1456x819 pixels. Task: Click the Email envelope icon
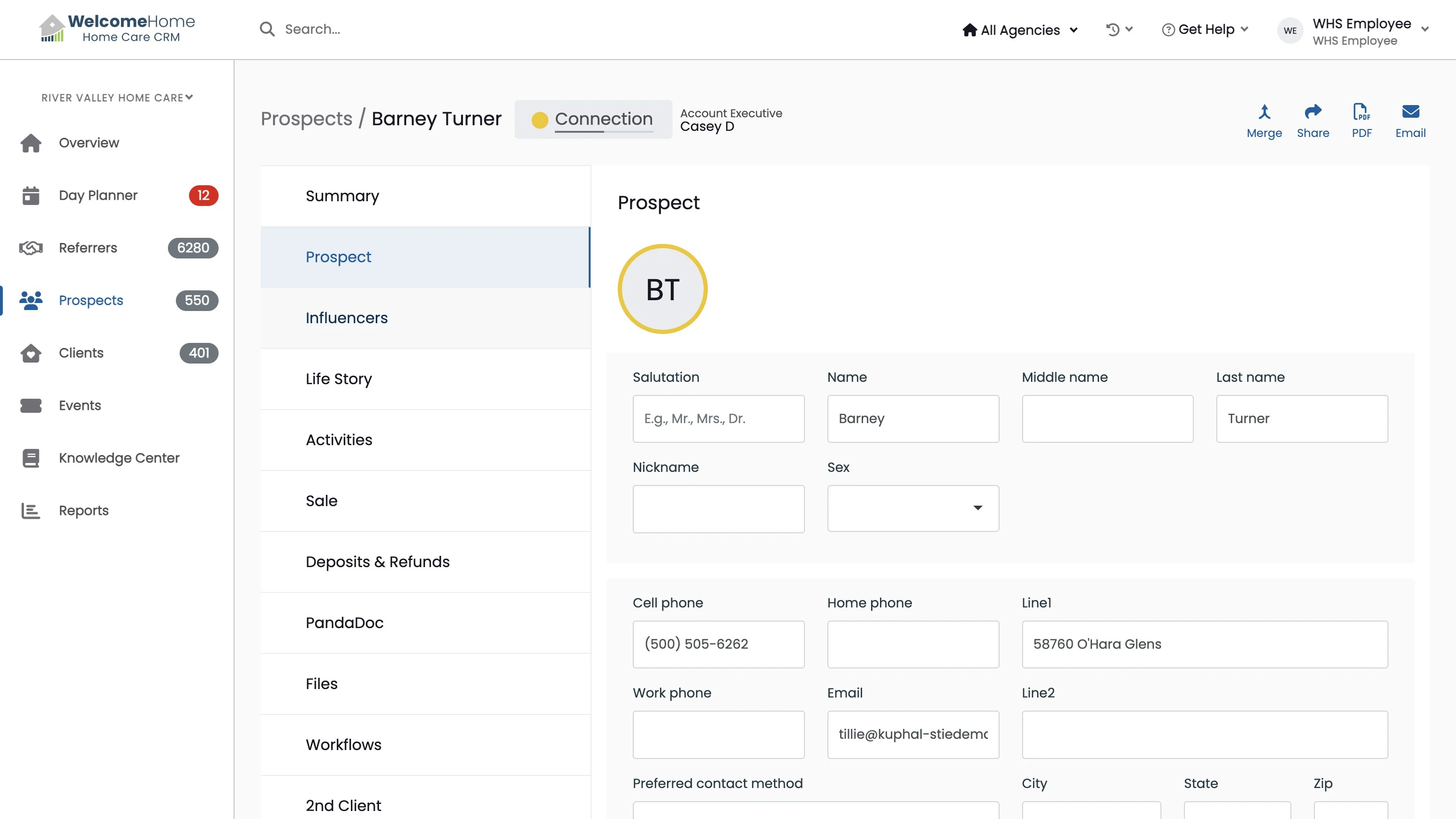1410,112
